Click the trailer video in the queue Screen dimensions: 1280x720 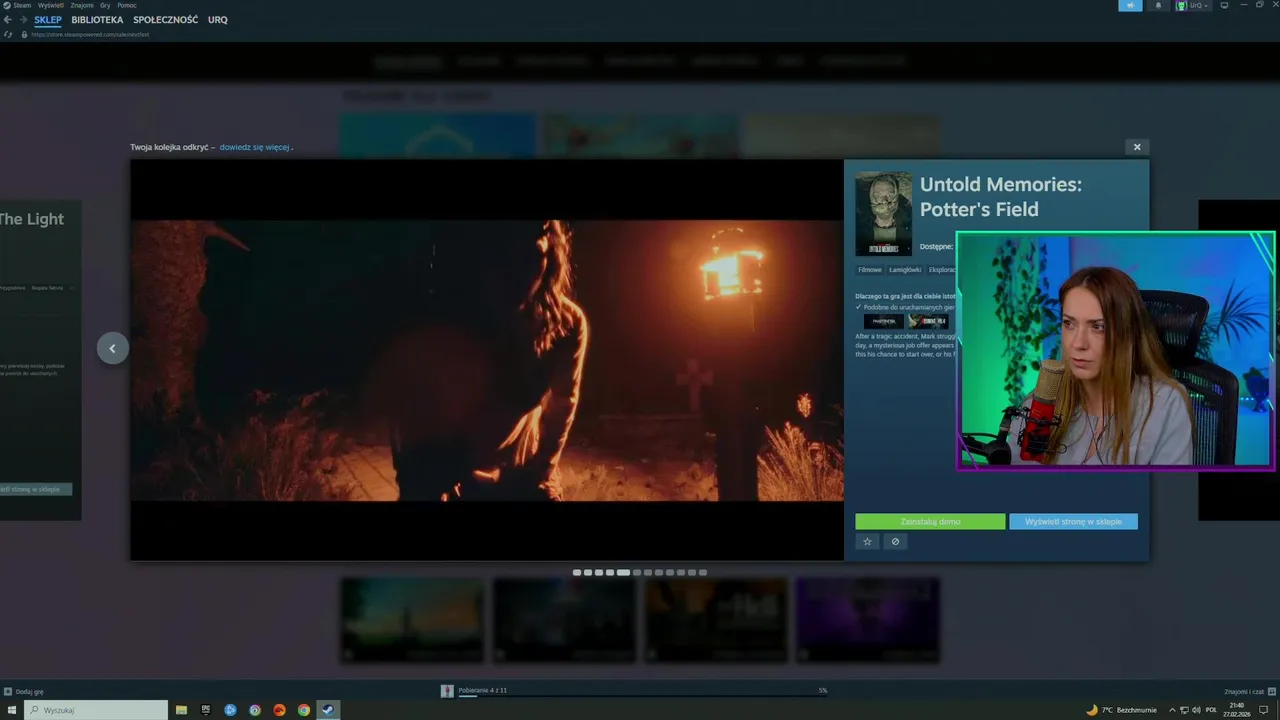(487, 360)
